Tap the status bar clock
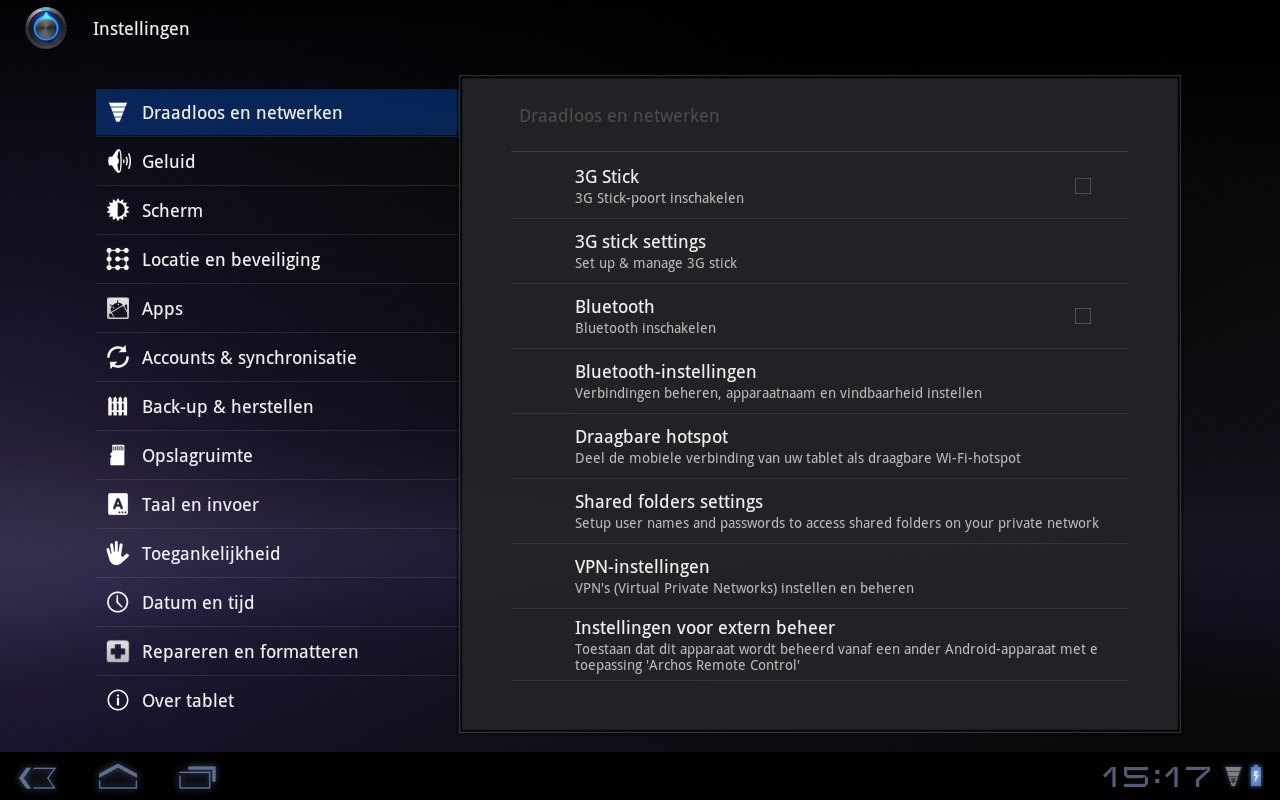 (1156, 777)
